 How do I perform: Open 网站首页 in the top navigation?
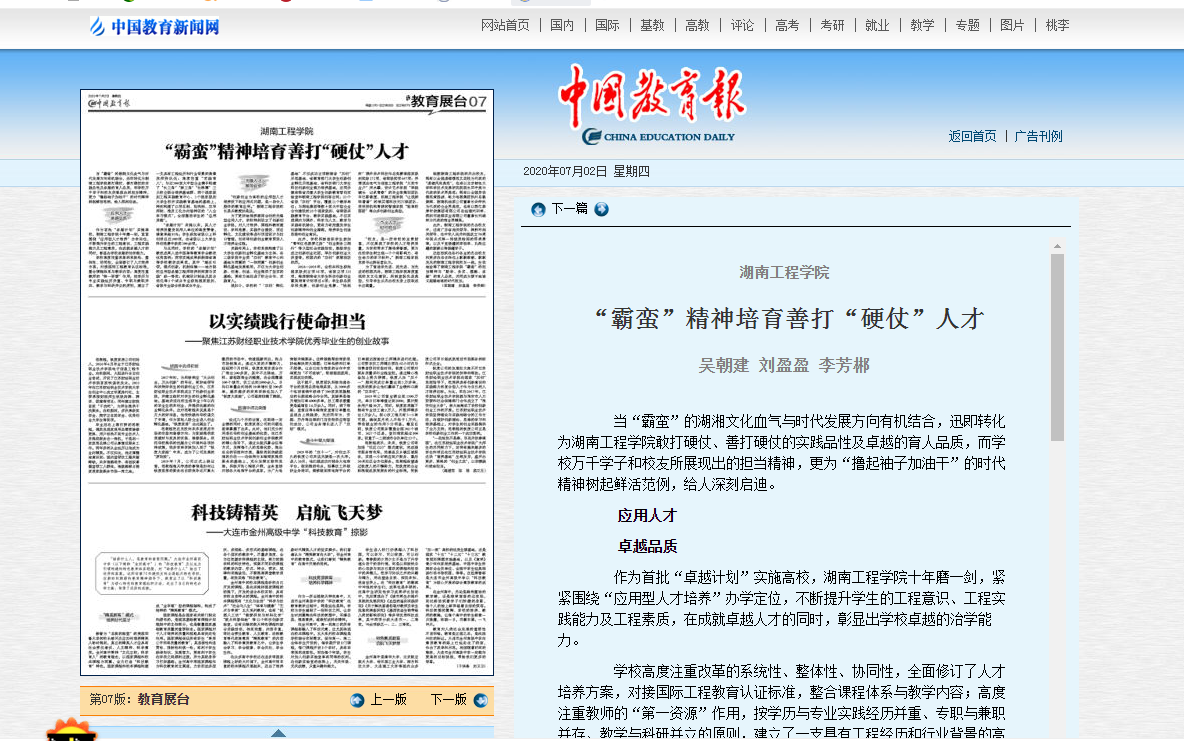click(x=505, y=25)
